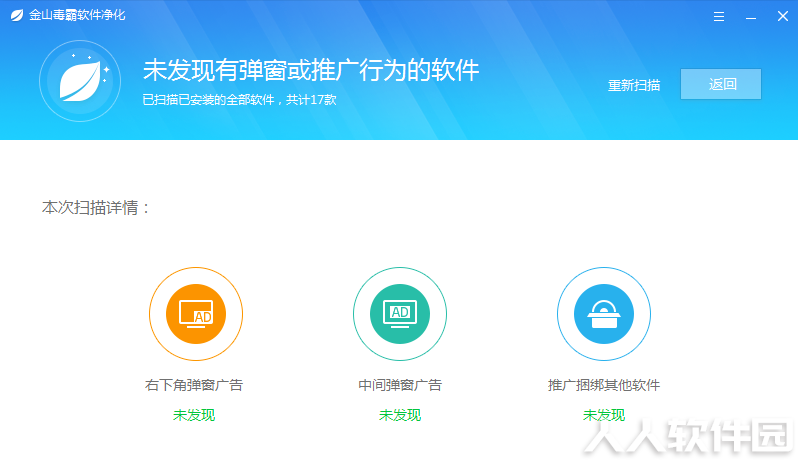Click the 中间弹窗广告 label
The image size is (798, 470).
coord(400,385)
